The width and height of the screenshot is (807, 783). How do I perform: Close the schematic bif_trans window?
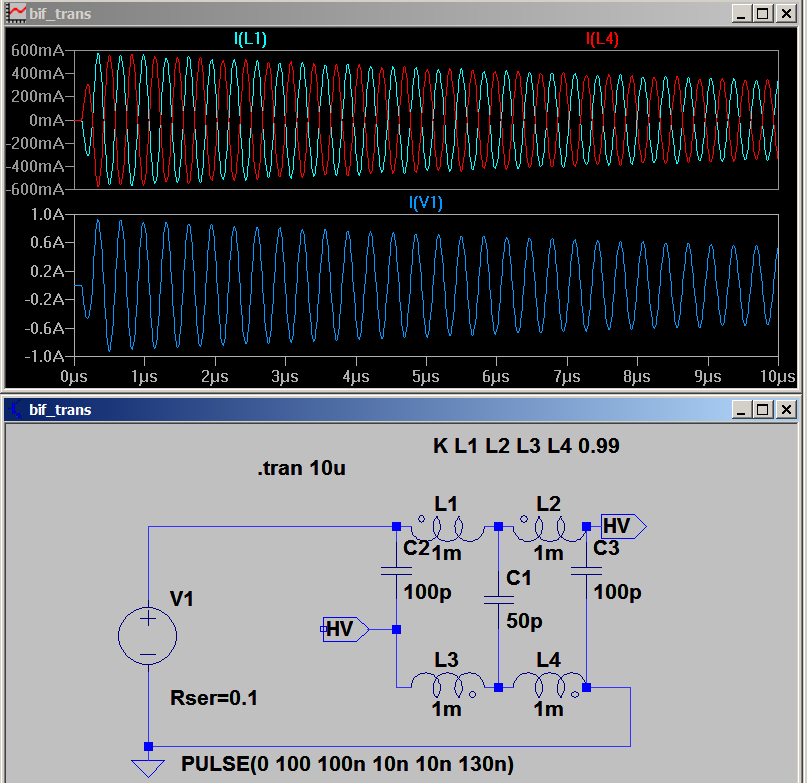click(x=786, y=409)
